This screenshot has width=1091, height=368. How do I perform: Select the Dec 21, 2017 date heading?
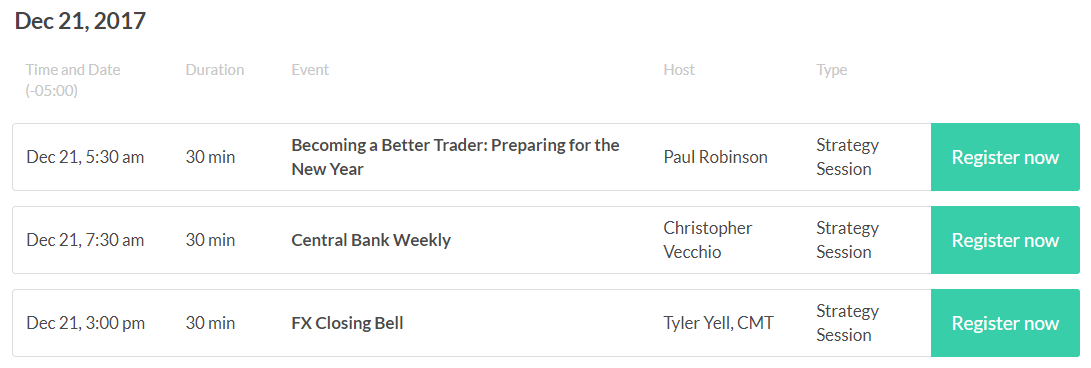click(x=80, y=21)
